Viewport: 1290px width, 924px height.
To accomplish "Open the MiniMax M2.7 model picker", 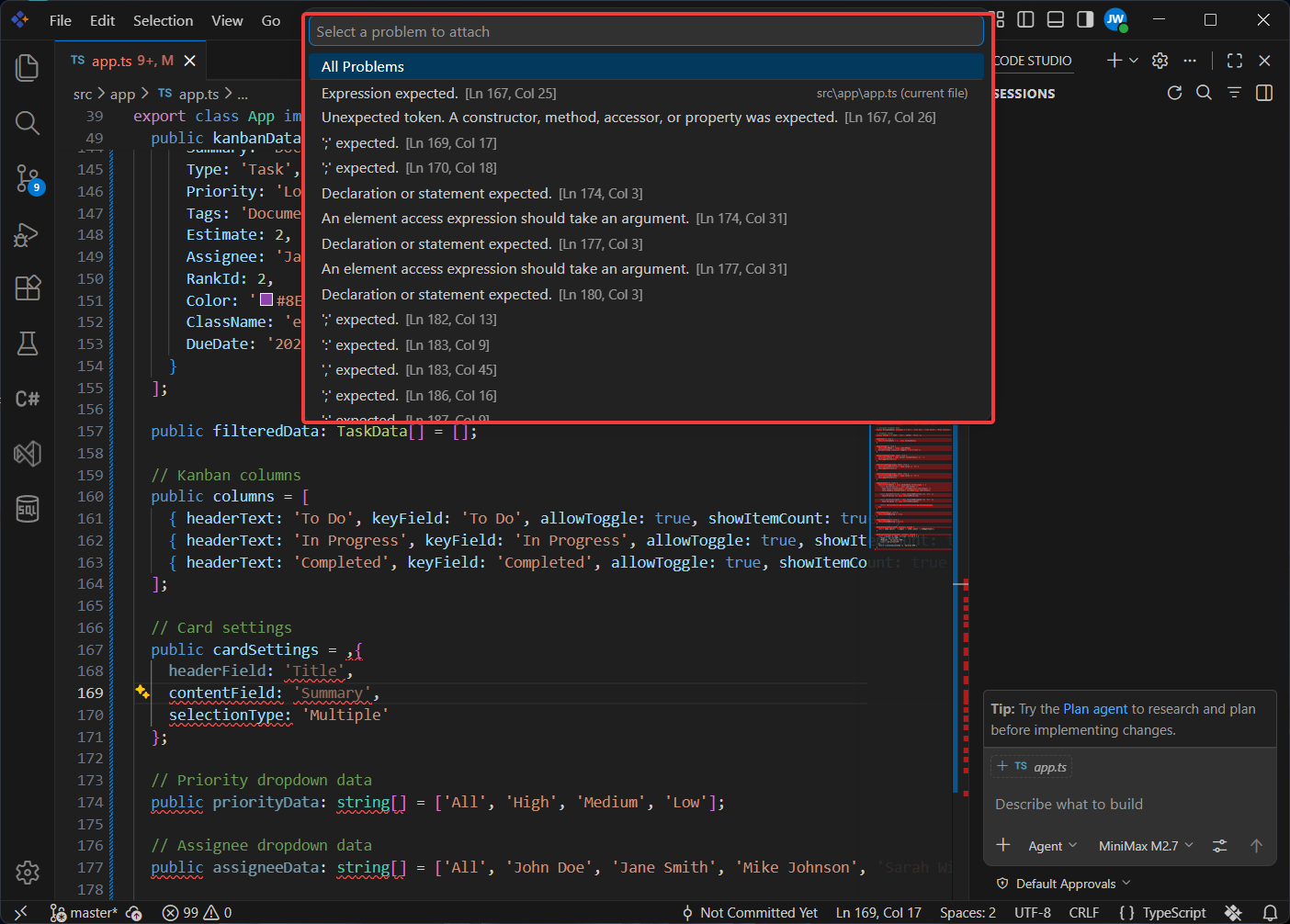I will point(1146,846).
